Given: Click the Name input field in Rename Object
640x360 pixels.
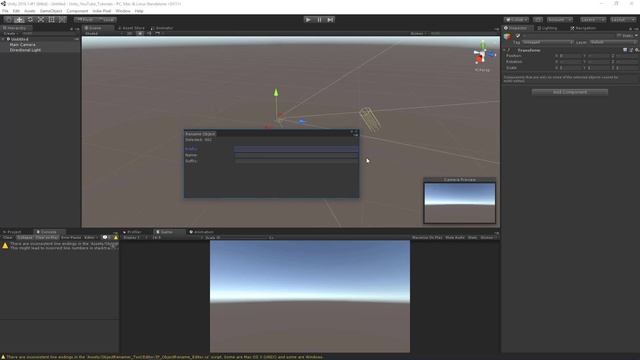Looking at the screenshot, I should click(297, 155).
